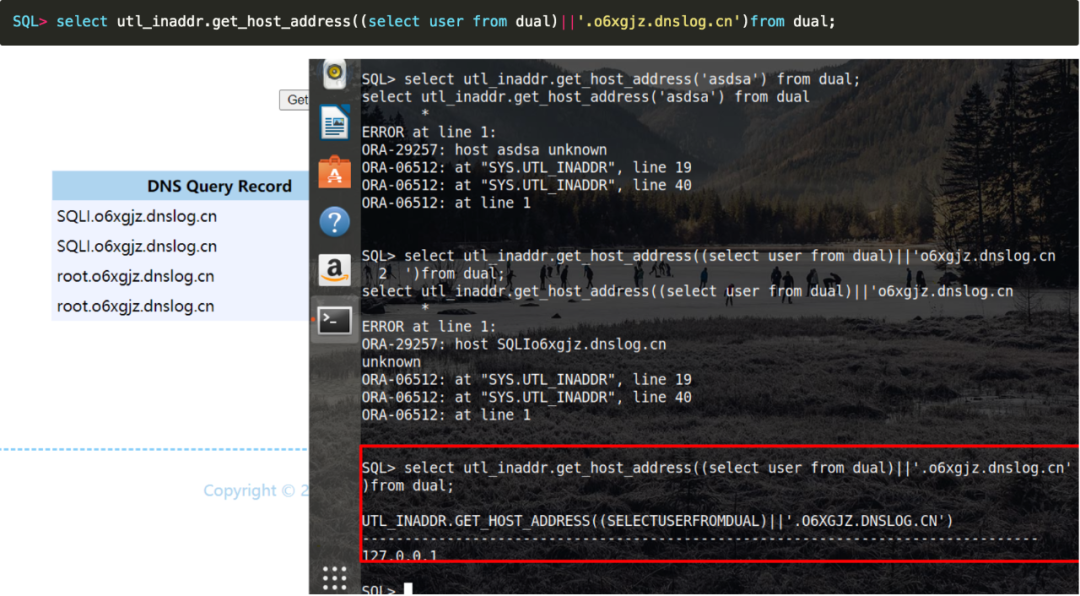Click the SQL statement in the top code block
The width and height of the screenshot is (1080, 596).
coord(424,21)
